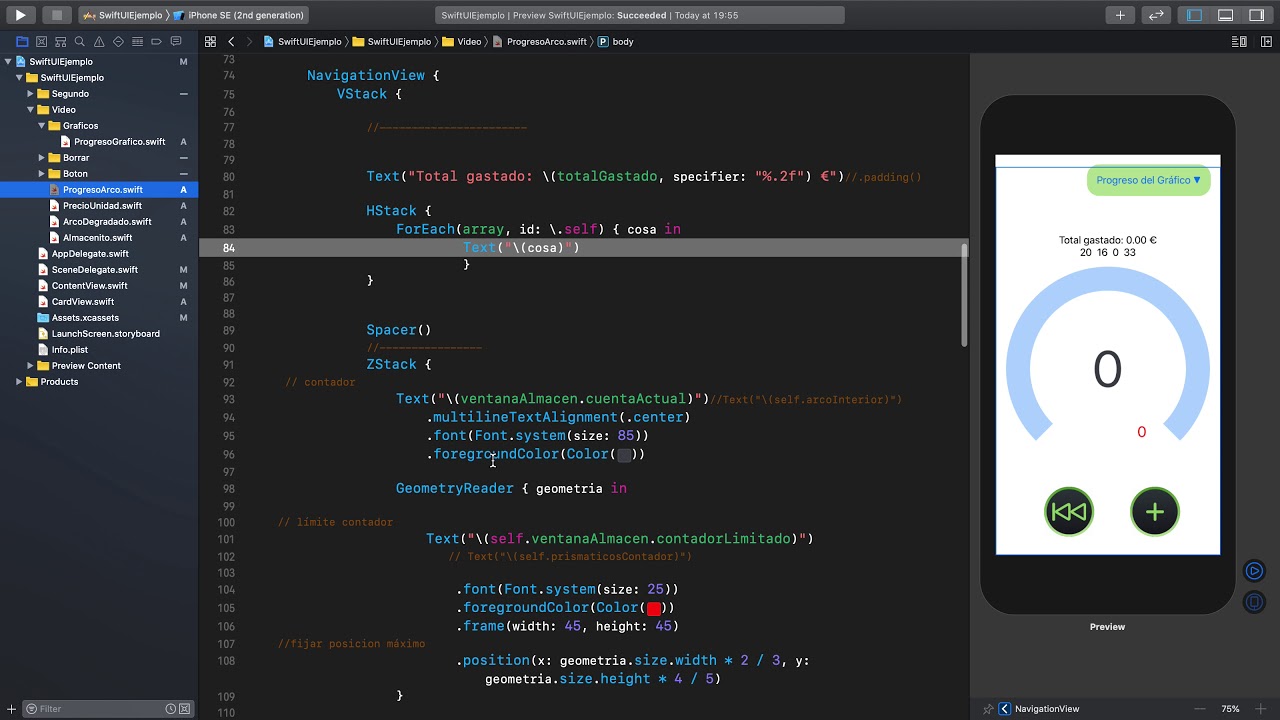
Task: Start Live Preview play button
Action: click(x=1254, y=571)
